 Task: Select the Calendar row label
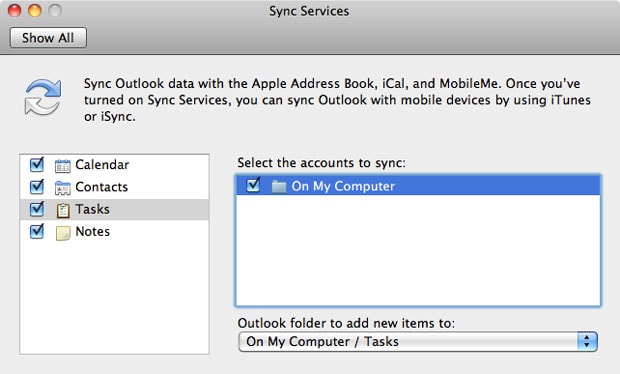102,165
